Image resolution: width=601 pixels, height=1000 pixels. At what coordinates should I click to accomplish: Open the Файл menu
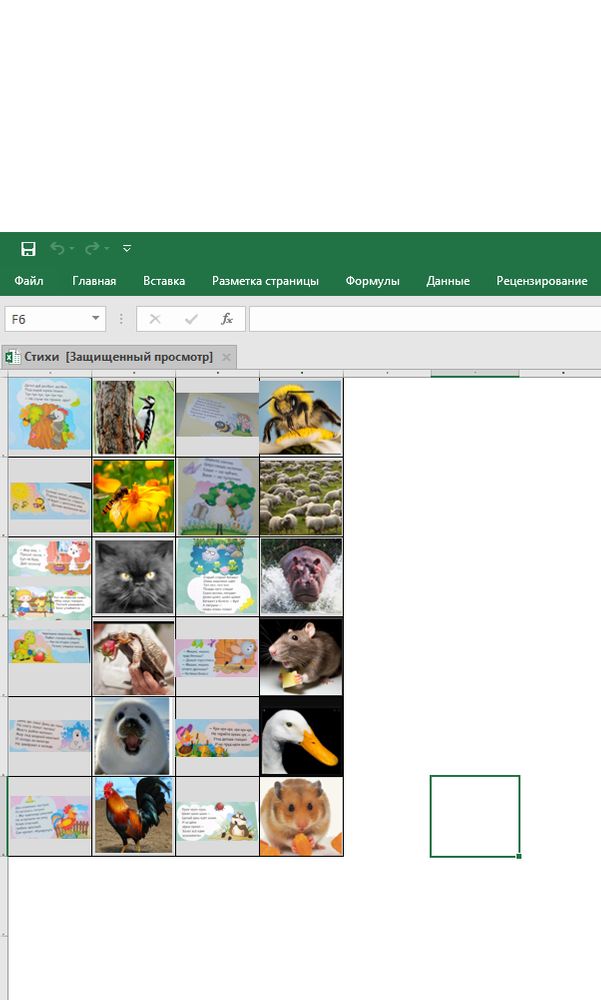point(29,281)
